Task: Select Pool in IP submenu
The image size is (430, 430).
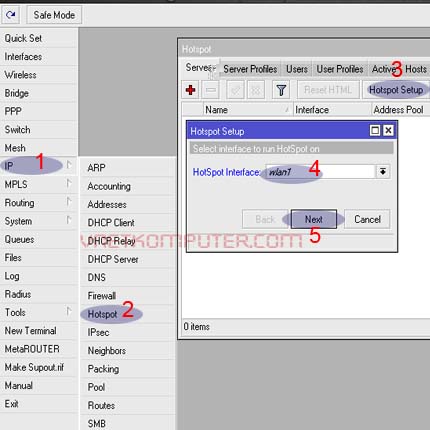Action: pos(128,387)
